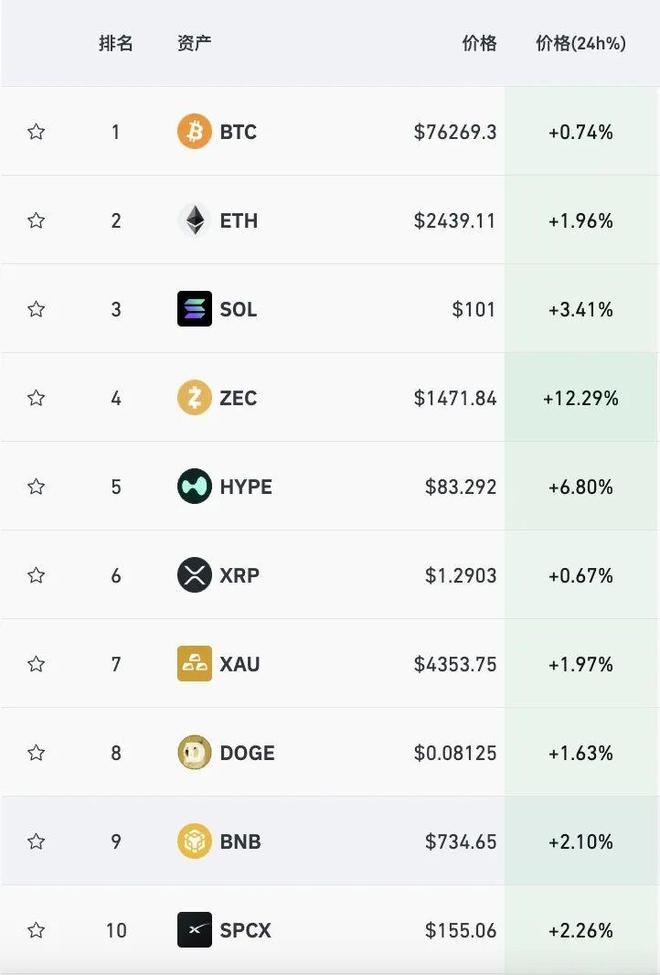Click the XAU gold bars icon
The height and width of the screenshot is (975, 660).
pyautogui.click(x=194, y=663)
